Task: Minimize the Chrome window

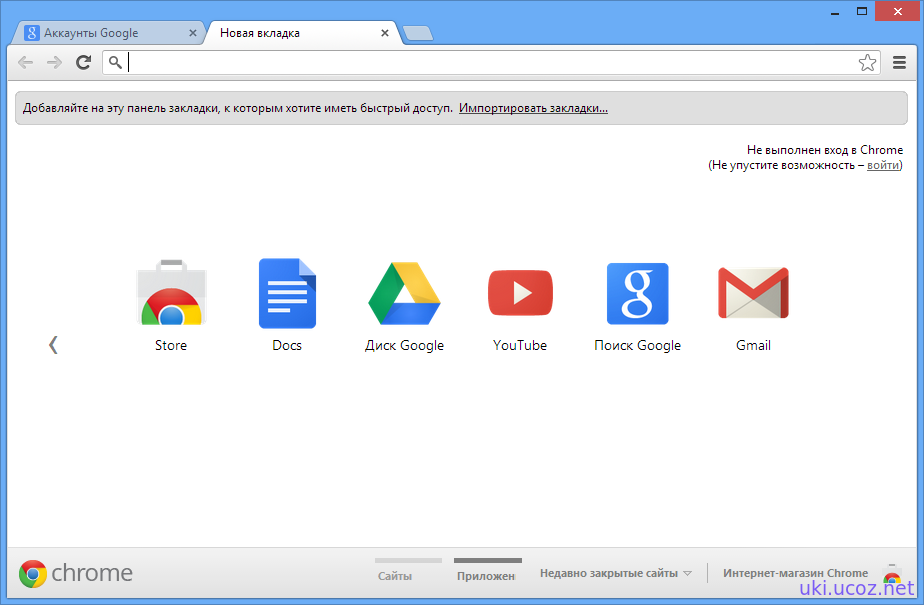Action: (835, 12)
